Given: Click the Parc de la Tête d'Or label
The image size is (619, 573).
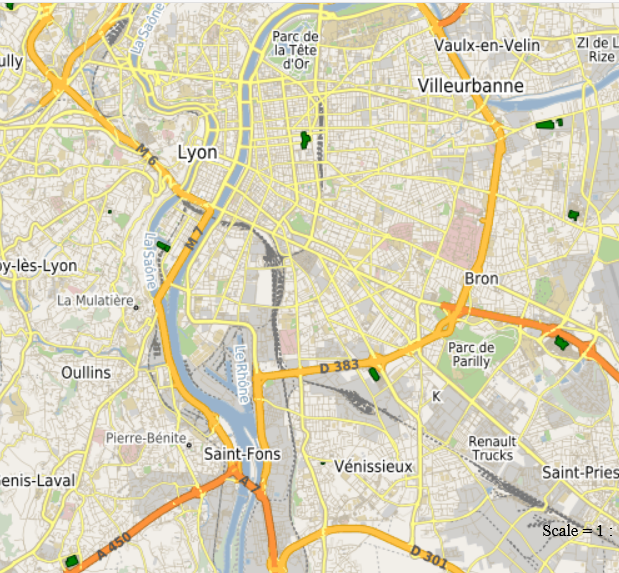Looking at the screenshot, I should coord(295,50).
